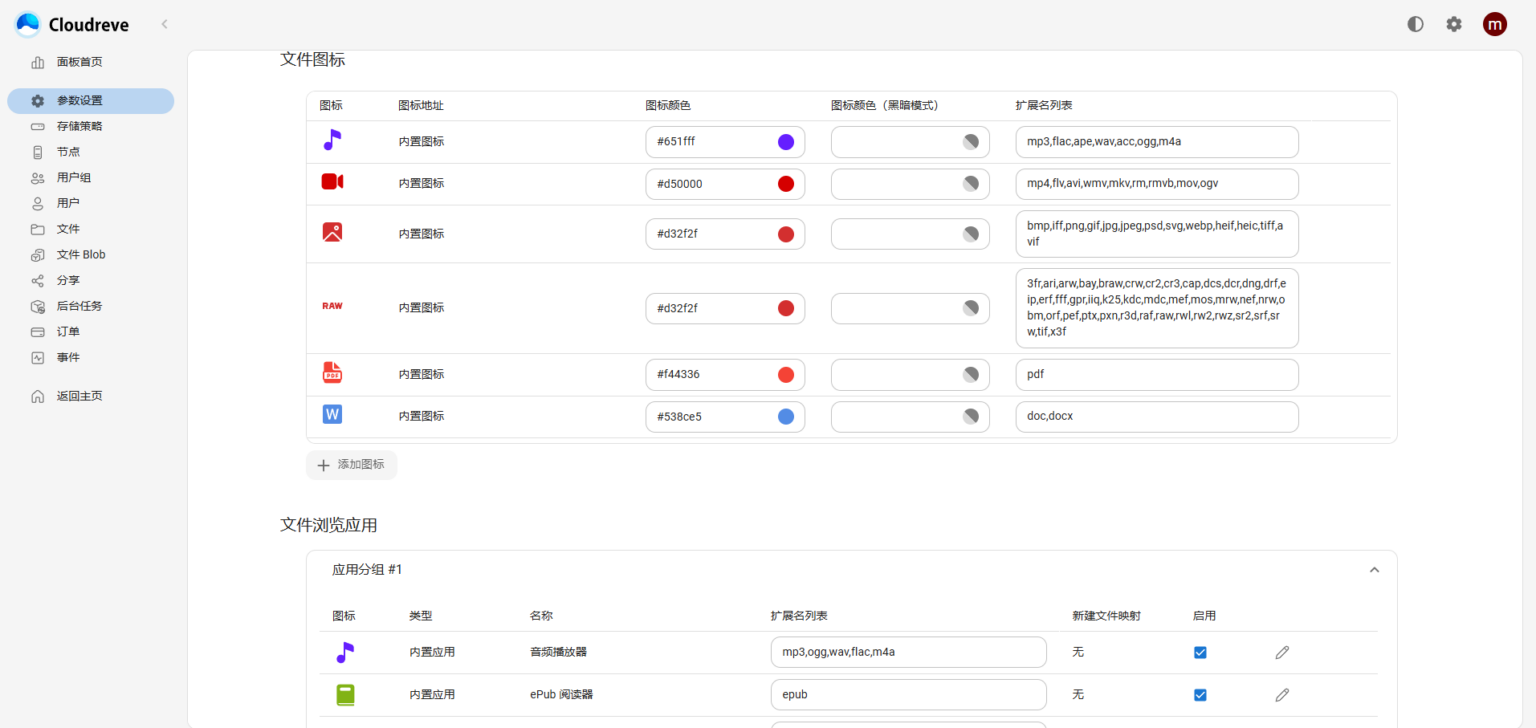Set dark mode color for the mp3 row
The height and width of the screenshot is (728, 1536).
pos(970,142)
